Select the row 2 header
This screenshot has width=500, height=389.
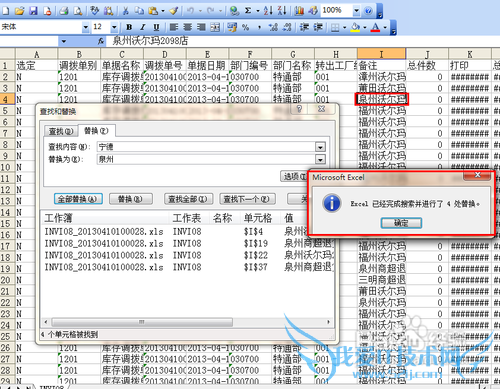(7, 77)
